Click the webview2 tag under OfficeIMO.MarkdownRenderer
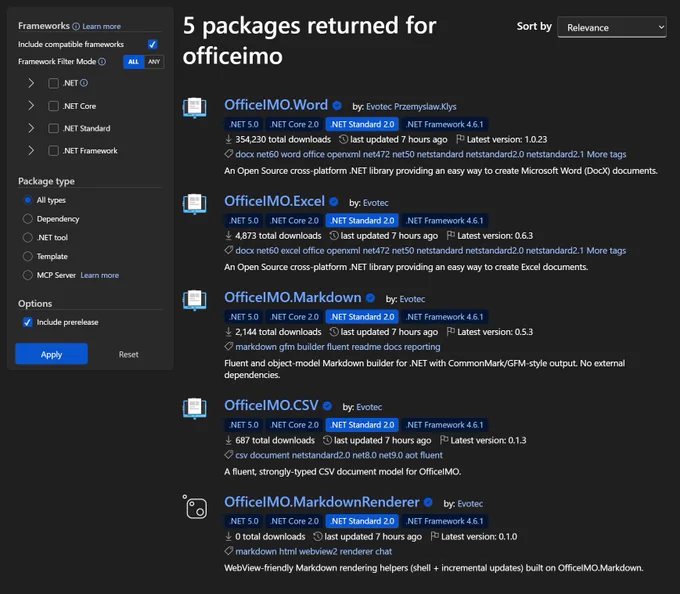Viewport: 680px width, 594px height. coord(318,552)
